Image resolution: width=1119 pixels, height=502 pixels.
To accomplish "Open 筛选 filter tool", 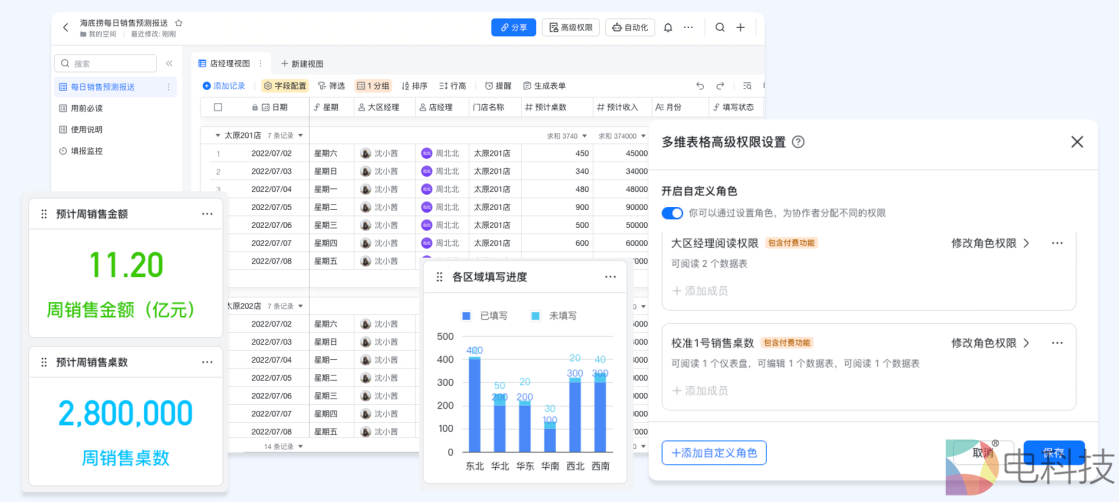I will (x=331, y=86).
